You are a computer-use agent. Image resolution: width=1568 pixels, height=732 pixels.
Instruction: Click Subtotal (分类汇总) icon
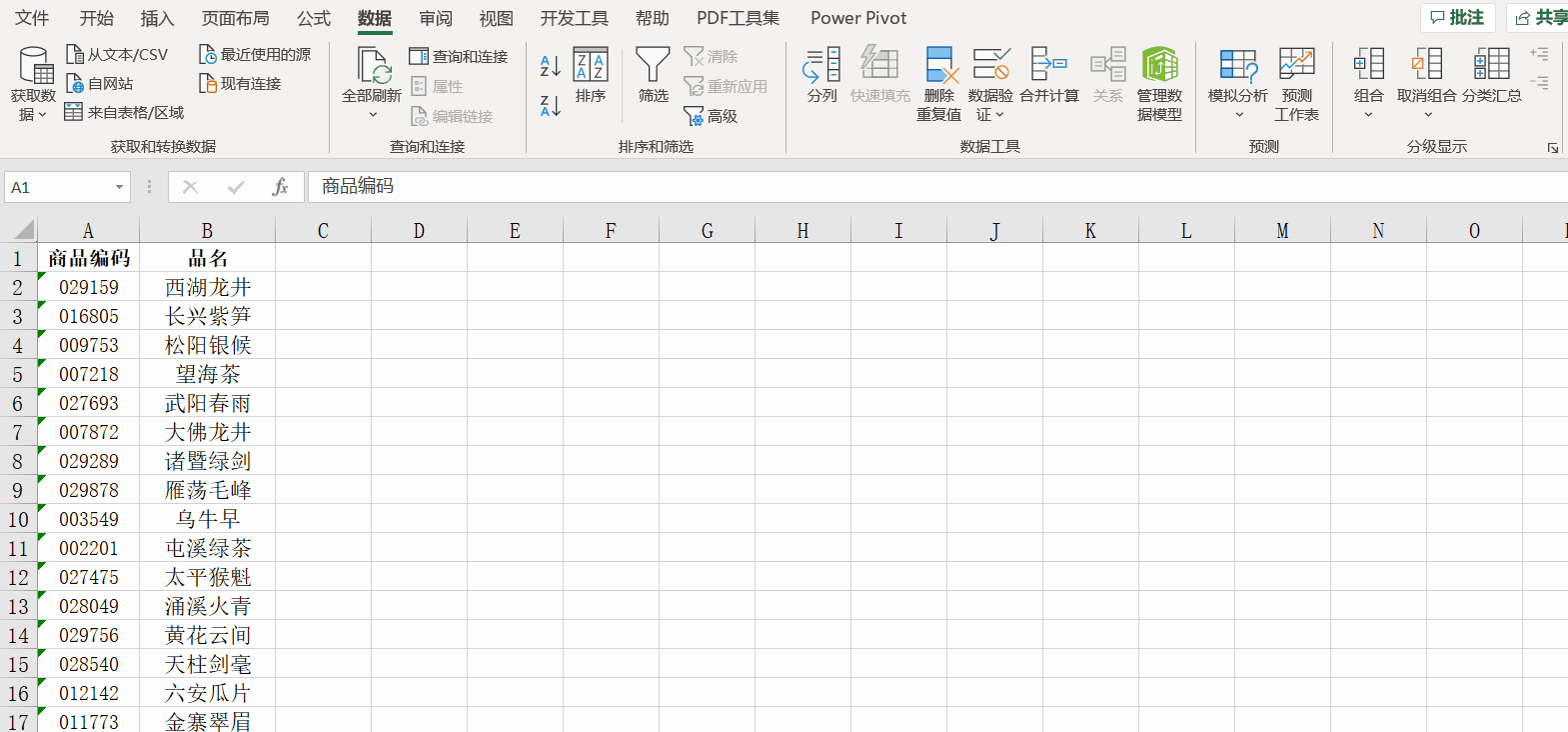click(1491, 66)
